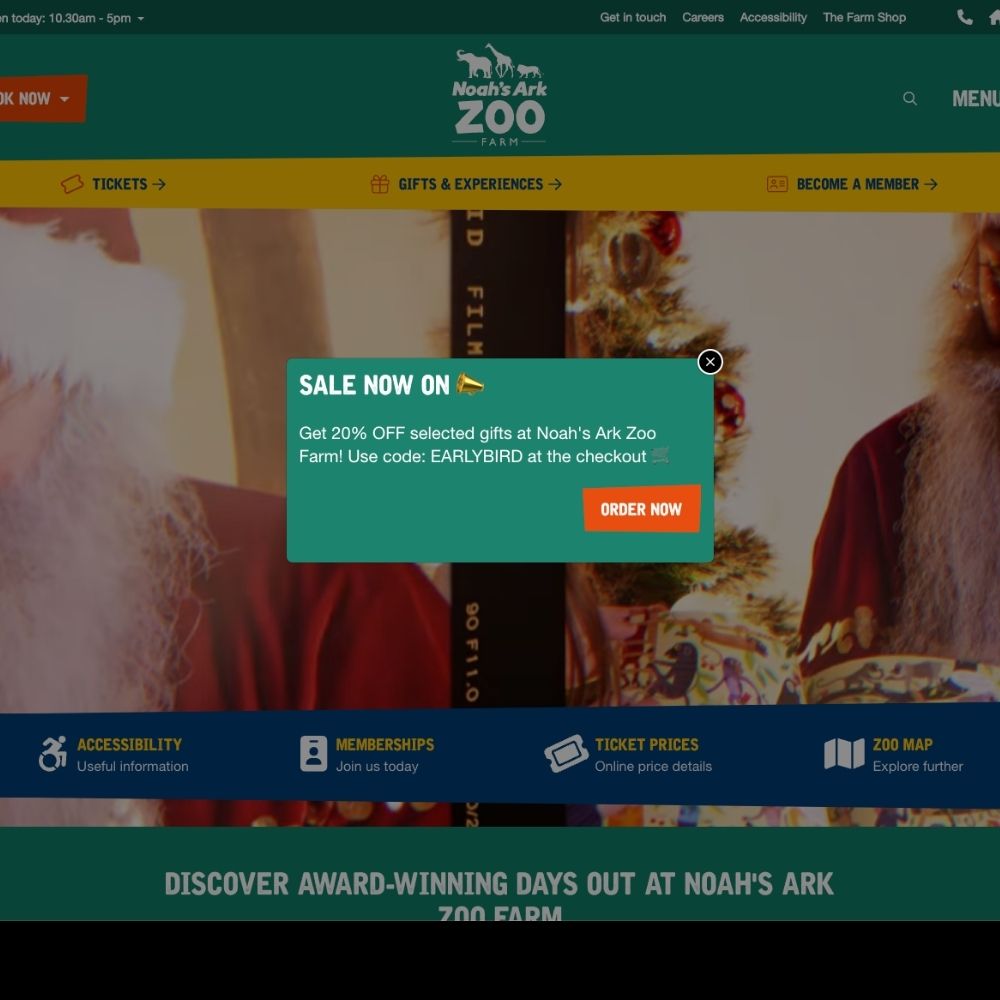Viewport: 1000px width, 1000px height.
Task: Open The Farm Shop link
Action: 864,17
